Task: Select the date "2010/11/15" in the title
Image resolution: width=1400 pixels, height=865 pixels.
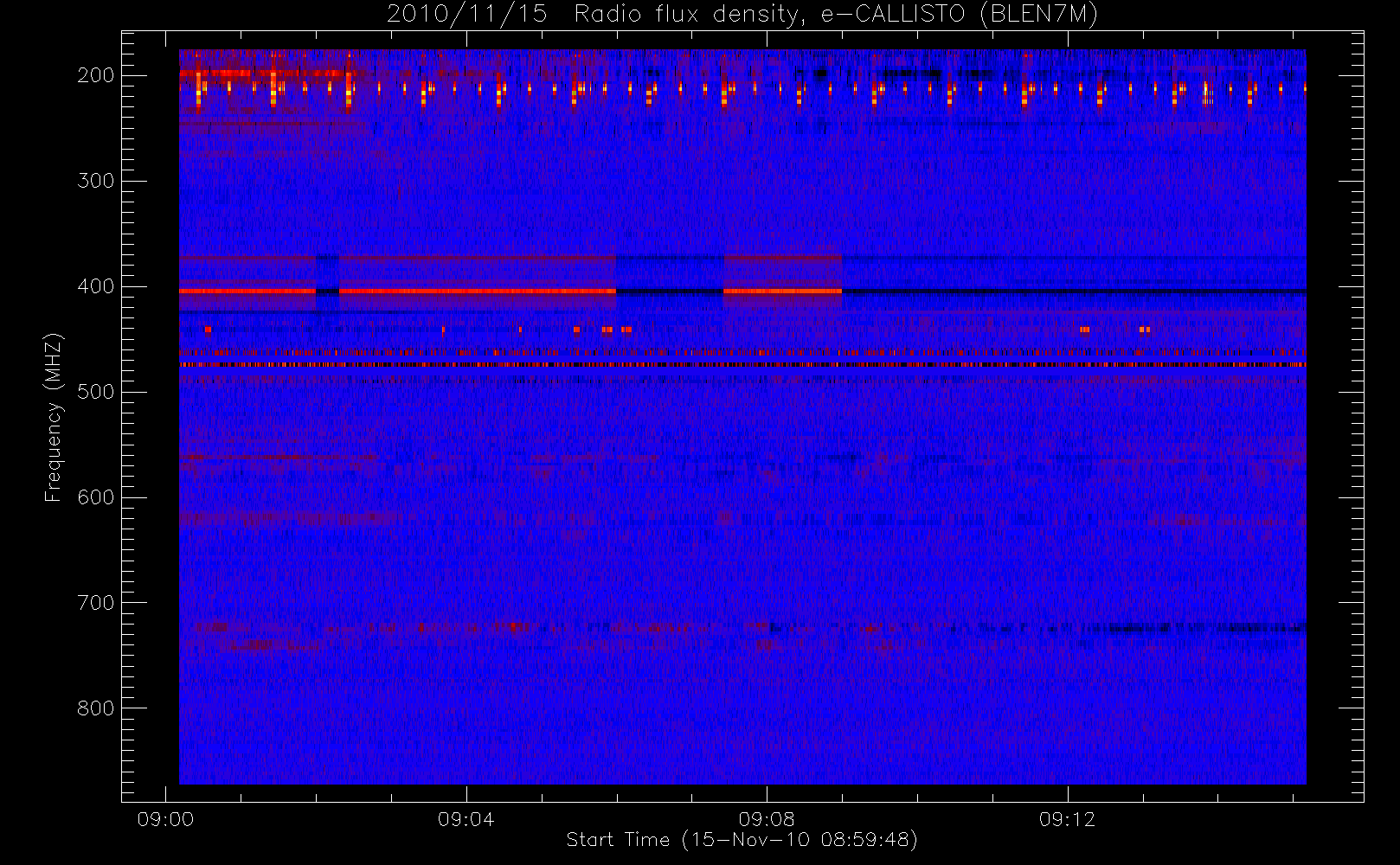Action: [x=466, y=15]
